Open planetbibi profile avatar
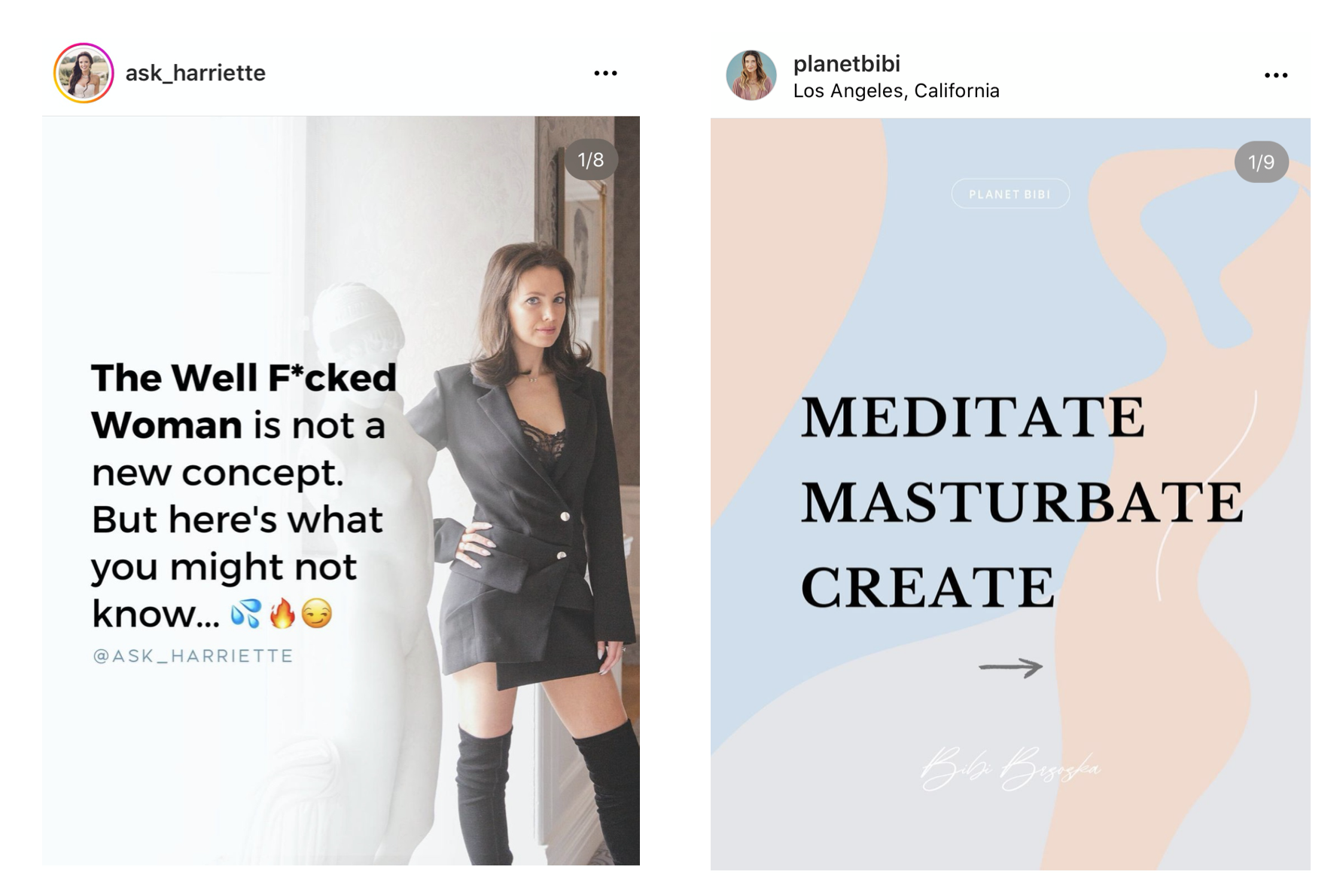 click(x=751, y=75)
